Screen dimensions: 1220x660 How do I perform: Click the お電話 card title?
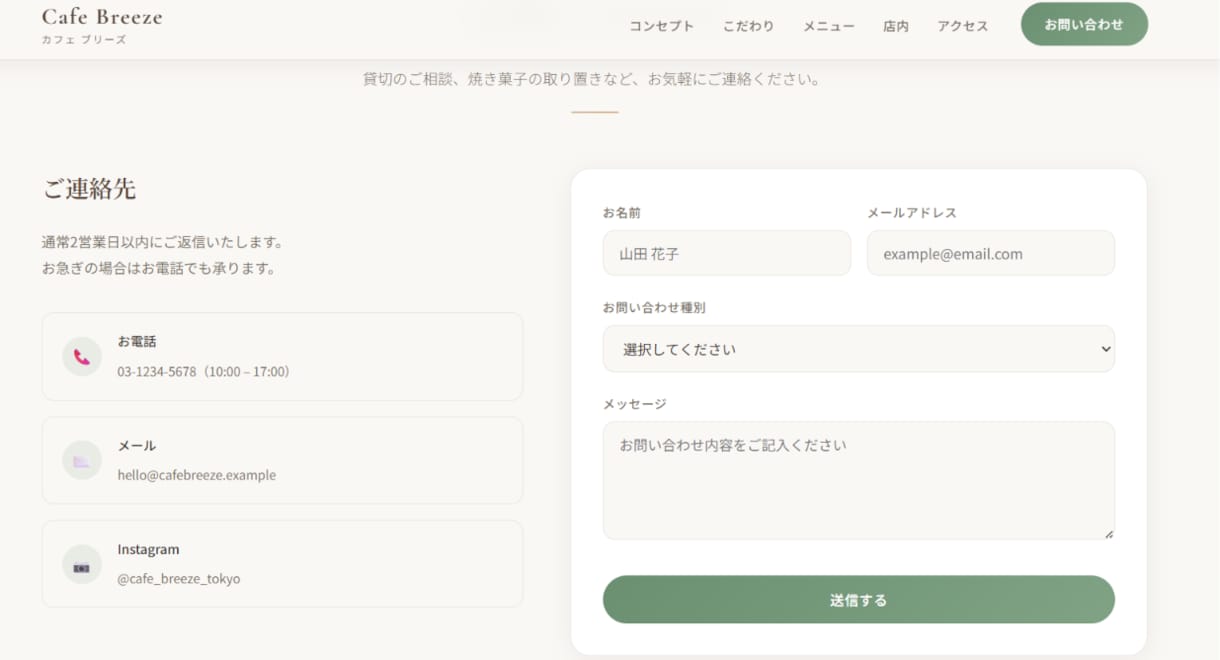point(137,342)
